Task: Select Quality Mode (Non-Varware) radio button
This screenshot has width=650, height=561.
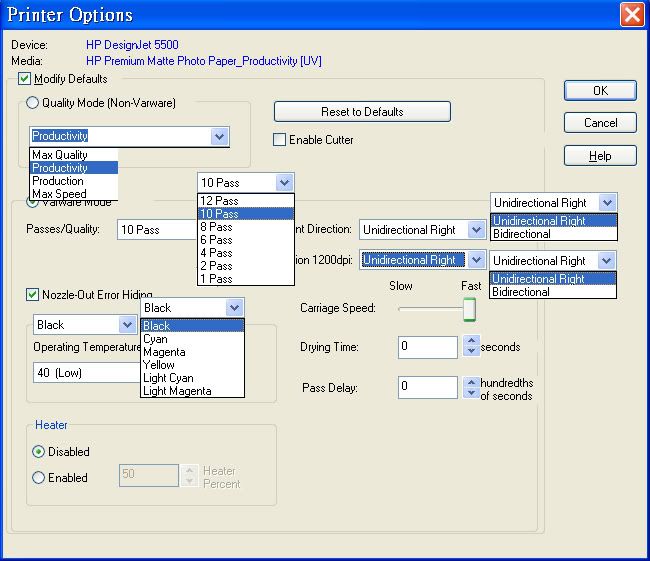Action: click(33, 103)
